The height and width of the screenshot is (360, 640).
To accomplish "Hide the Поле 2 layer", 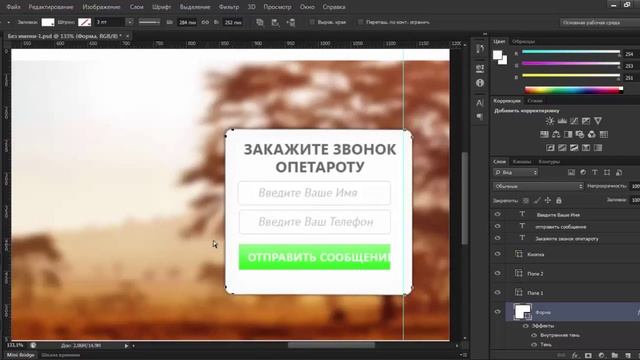I will [498, 273].
